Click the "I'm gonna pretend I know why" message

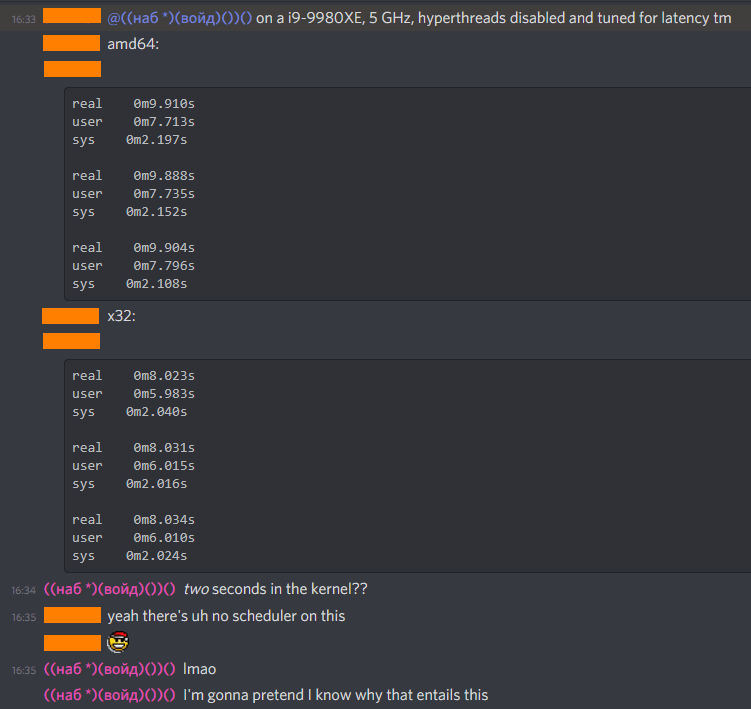[x=335, y=695]
